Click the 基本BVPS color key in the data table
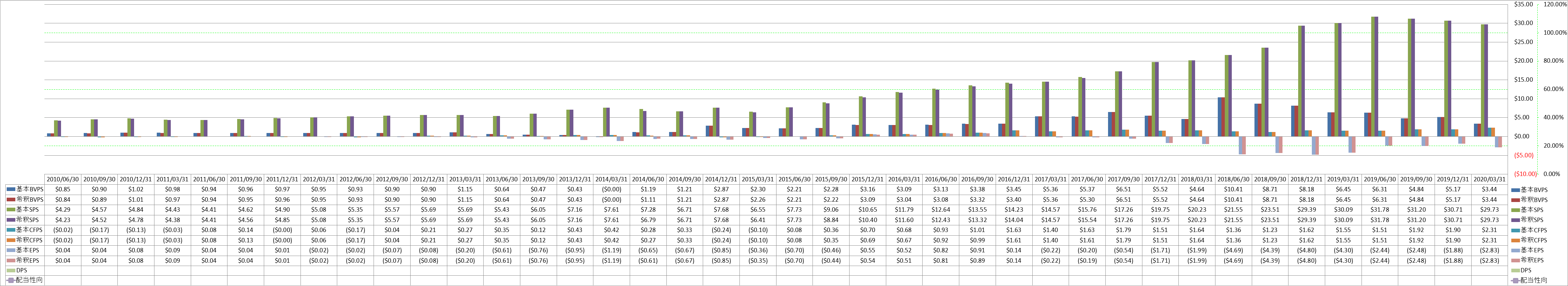 (10, 189)
